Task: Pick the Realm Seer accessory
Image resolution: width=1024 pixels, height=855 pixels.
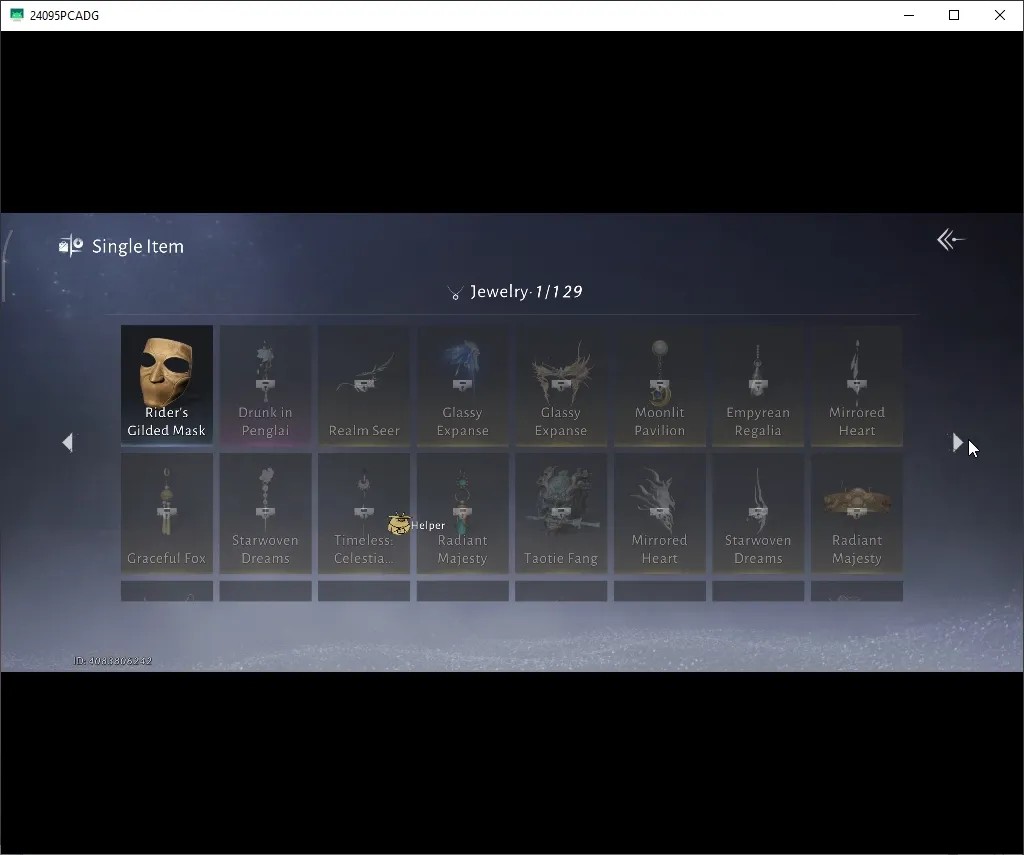Action: click(364, 385)
